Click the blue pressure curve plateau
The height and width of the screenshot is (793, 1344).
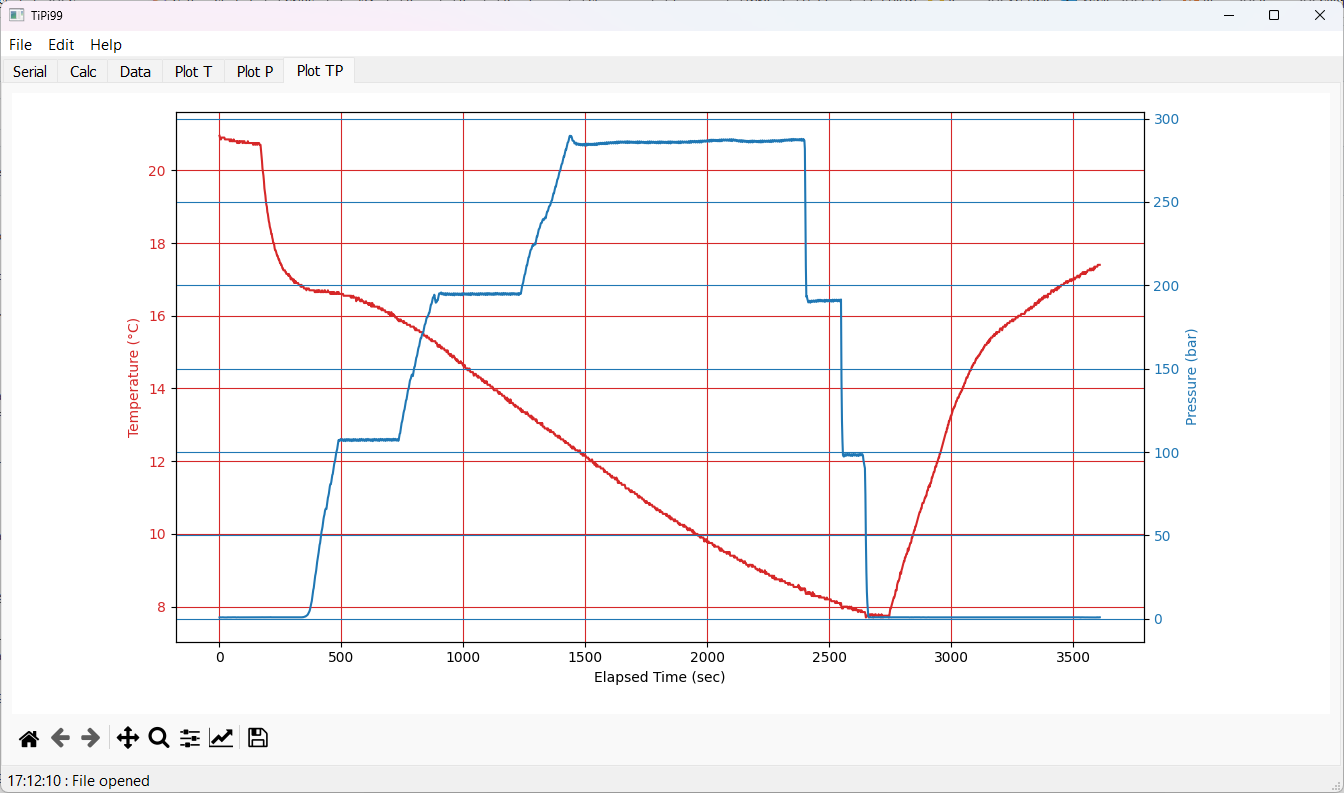click(690, 142)
